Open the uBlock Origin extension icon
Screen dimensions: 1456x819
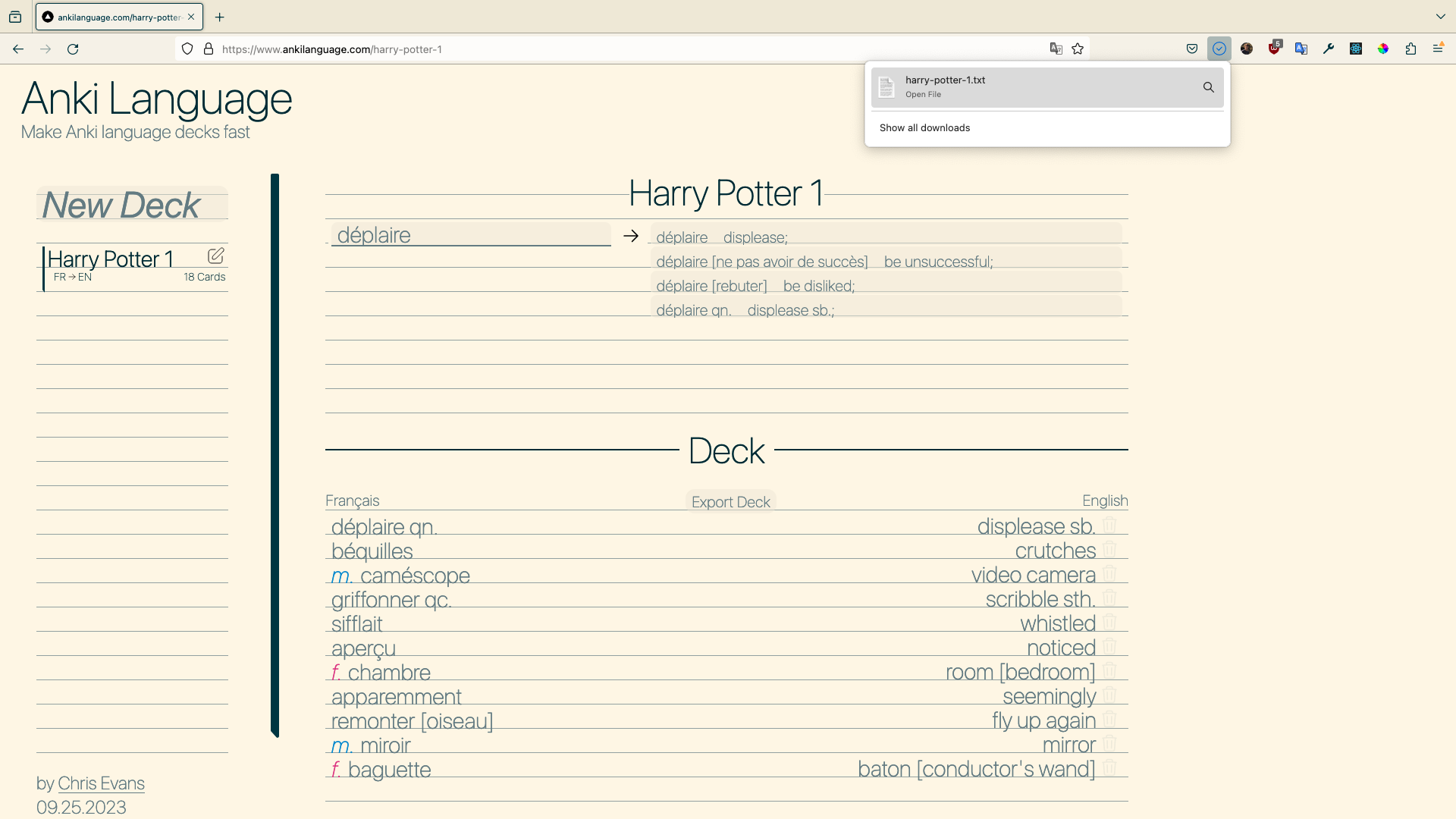tap(1274, 49)
